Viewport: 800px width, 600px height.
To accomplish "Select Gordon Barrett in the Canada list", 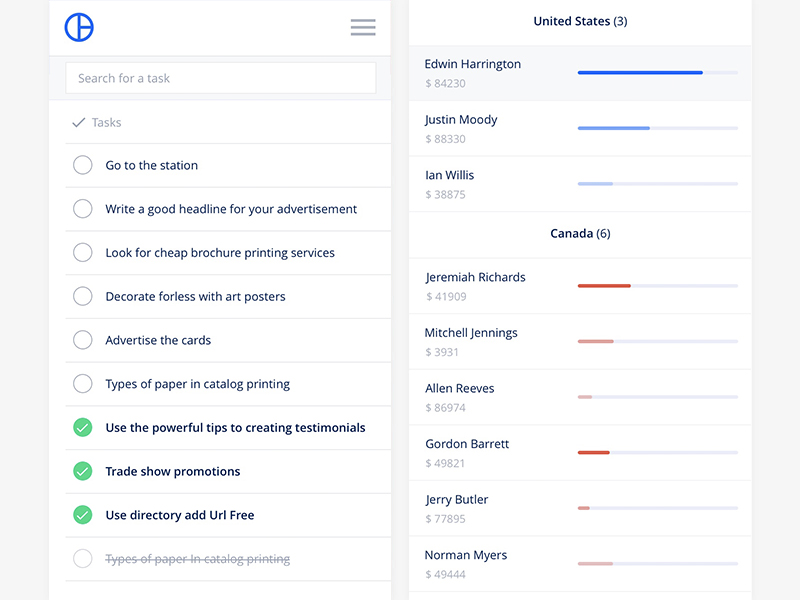I will coord(467,444).
